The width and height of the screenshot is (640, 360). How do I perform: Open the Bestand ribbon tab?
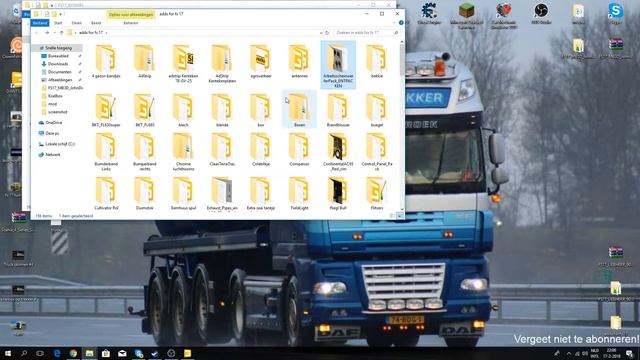coord(40,23)
